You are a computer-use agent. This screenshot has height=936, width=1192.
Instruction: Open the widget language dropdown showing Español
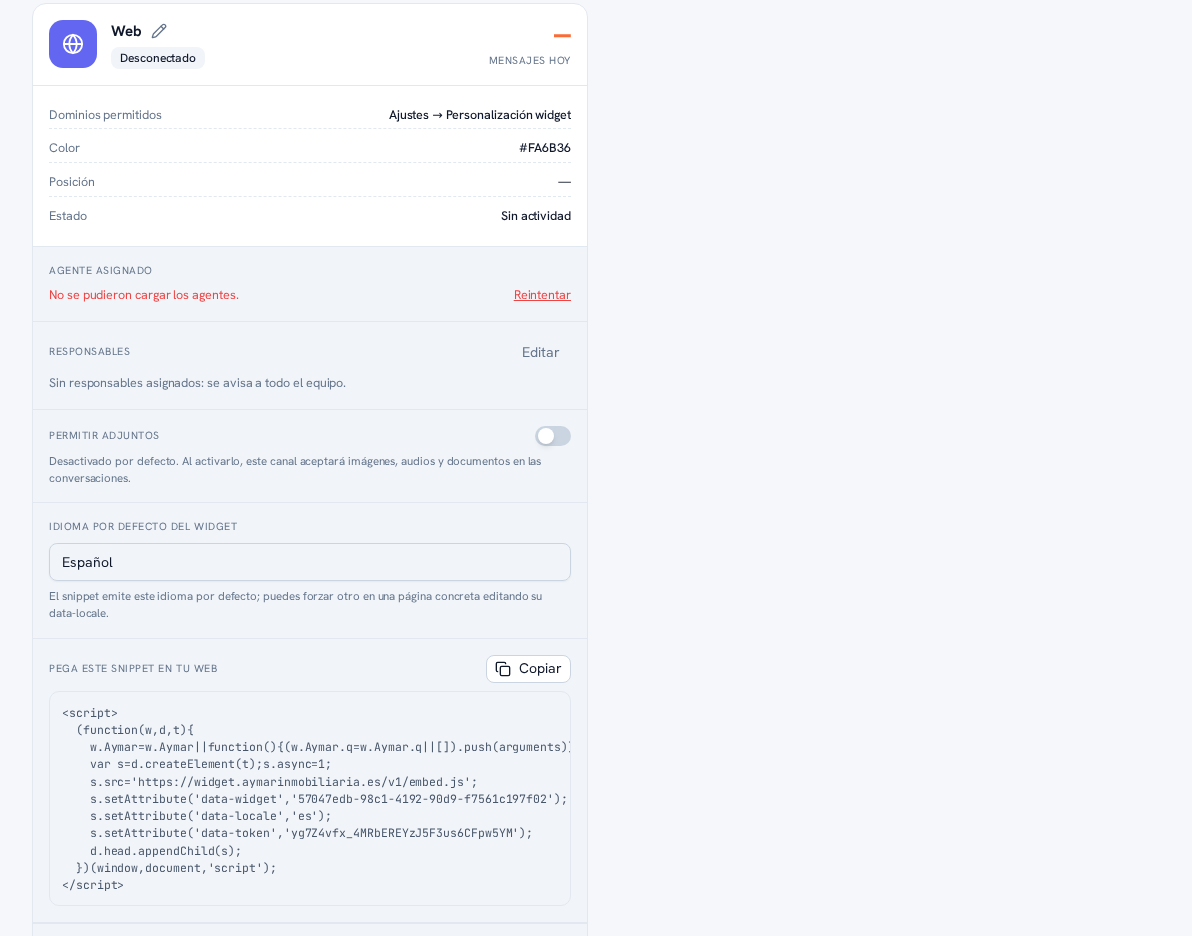(310, 562)
